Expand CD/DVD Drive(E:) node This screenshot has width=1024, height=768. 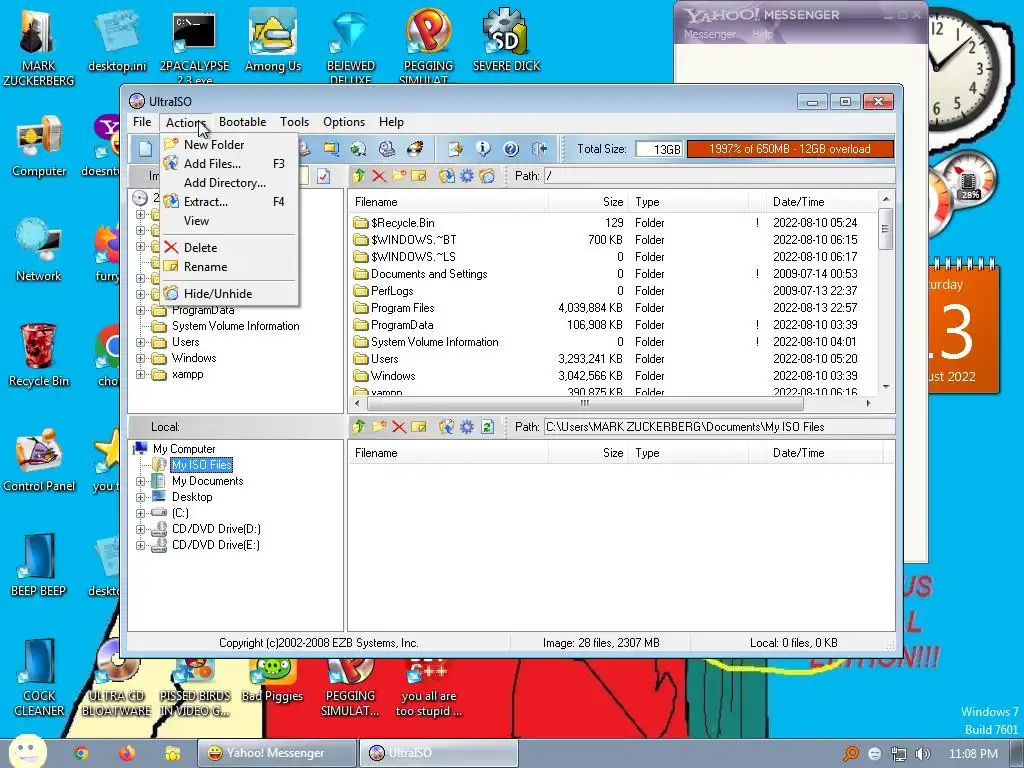coord(140,545)
